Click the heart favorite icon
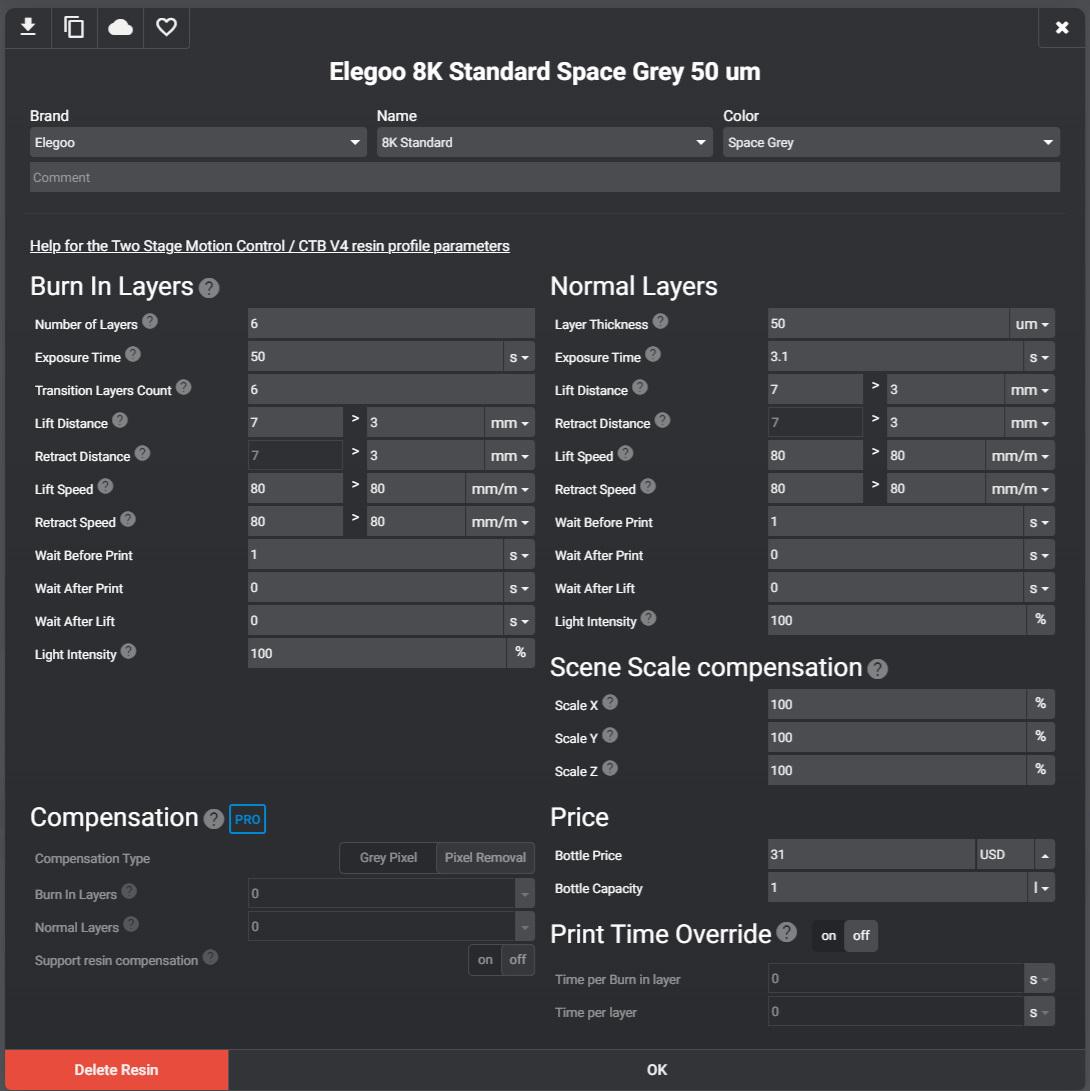 click(166, 27)
